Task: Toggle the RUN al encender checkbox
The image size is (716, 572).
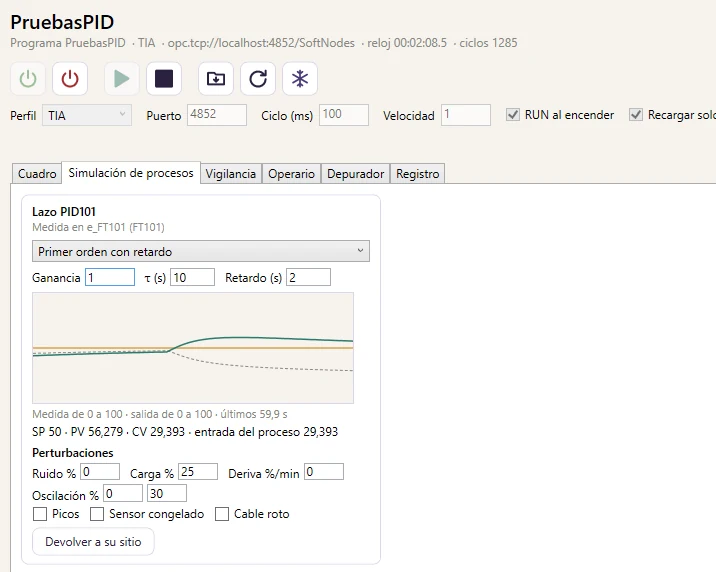Action: [513, 115]
